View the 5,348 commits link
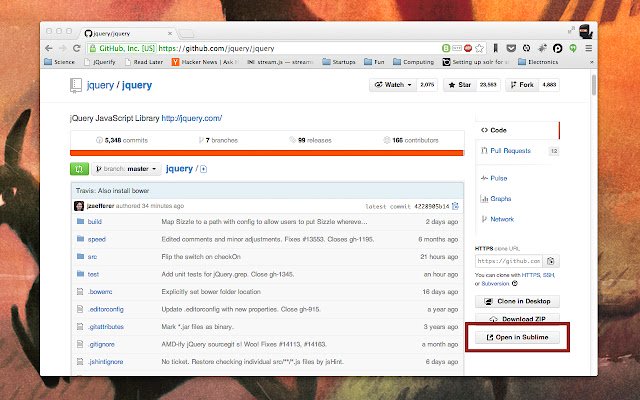 click(x=122, y=140)
